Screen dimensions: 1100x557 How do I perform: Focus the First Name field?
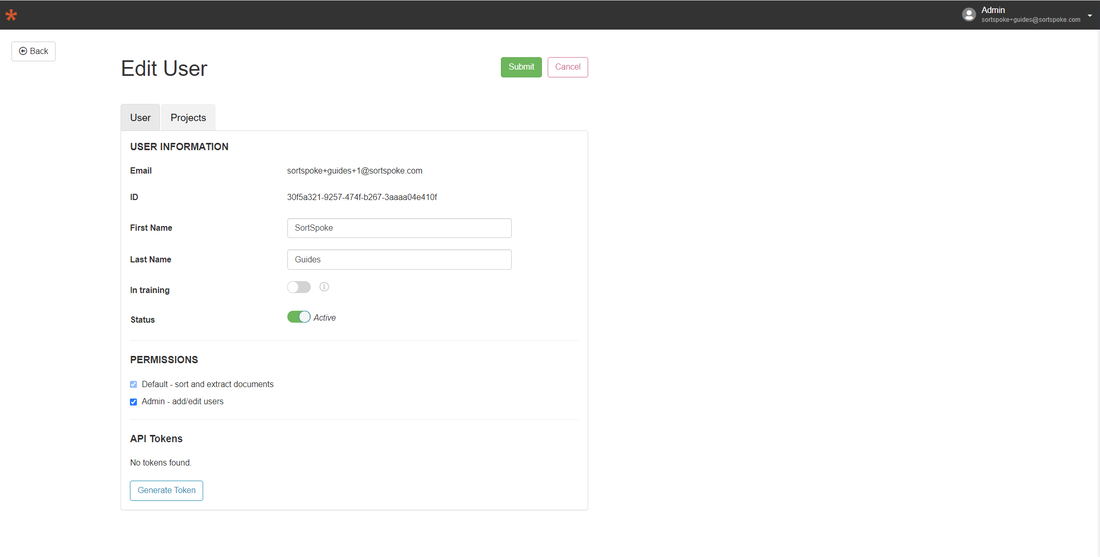coord(399,228)
